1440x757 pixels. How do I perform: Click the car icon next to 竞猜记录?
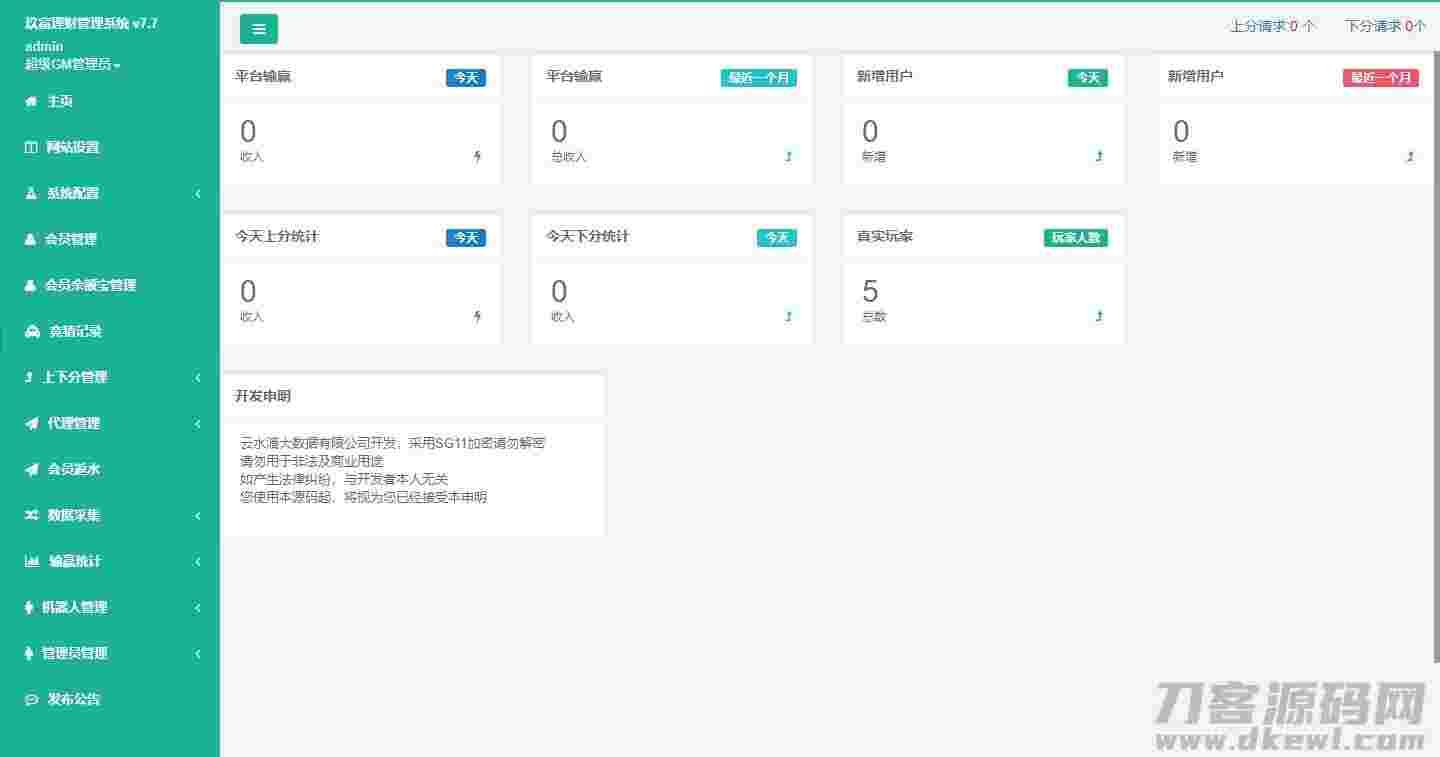(x=32, y=331)
